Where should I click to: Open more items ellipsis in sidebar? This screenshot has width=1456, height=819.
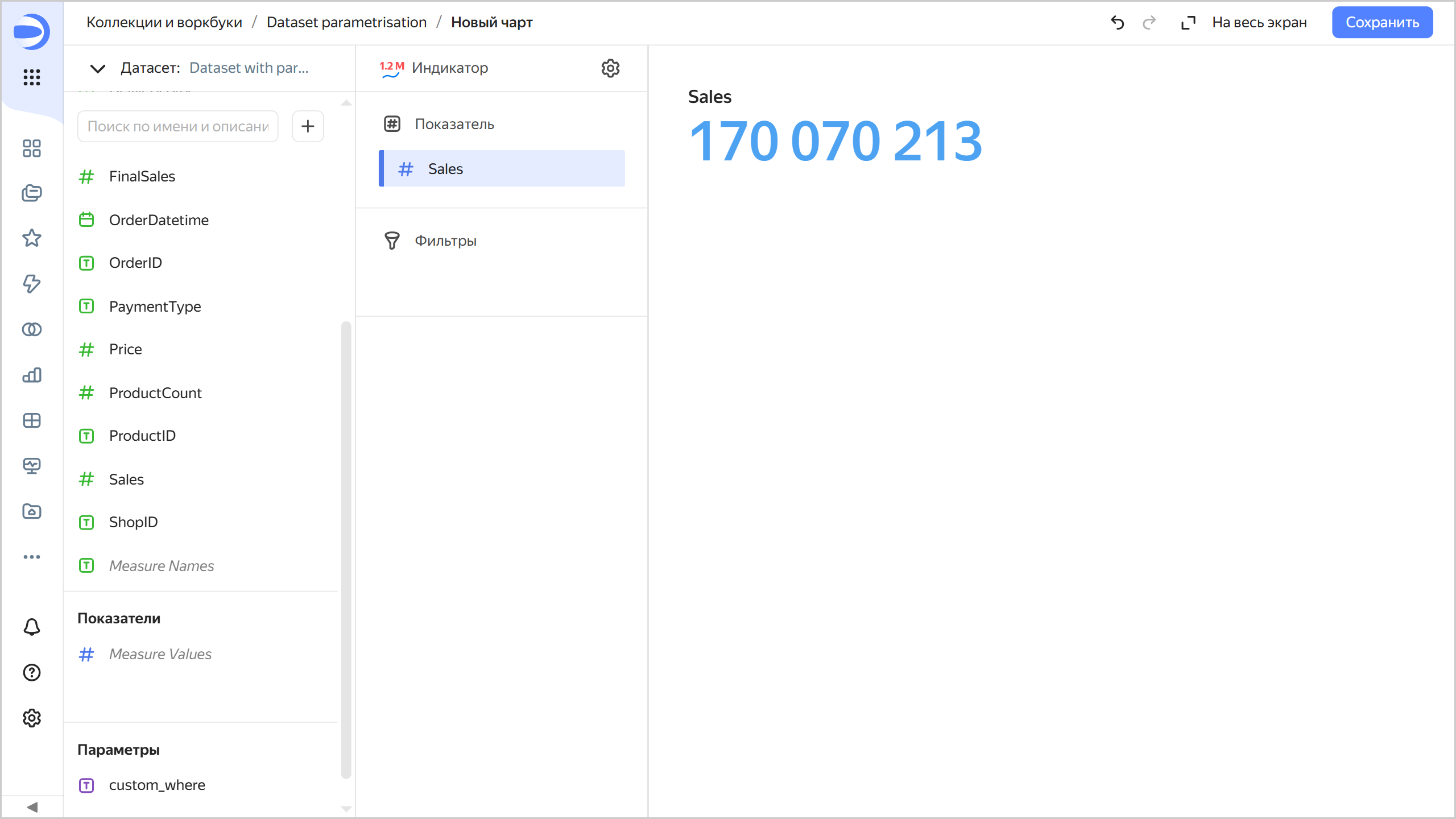[32, 557]
